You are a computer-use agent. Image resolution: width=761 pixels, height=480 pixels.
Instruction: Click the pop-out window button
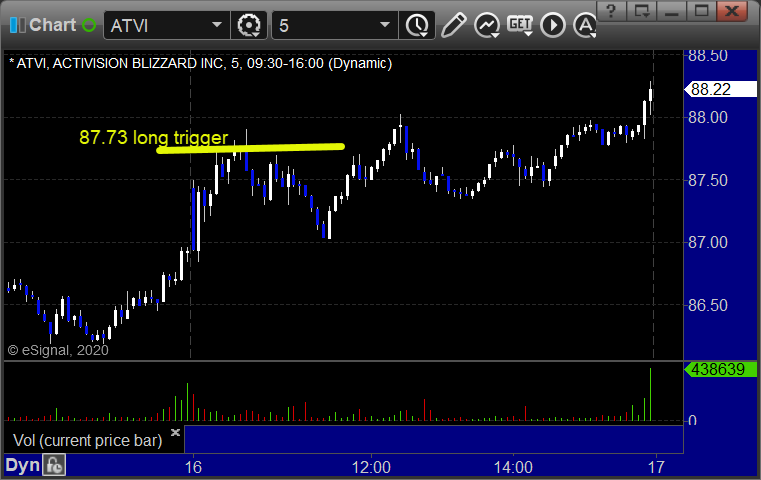click(x=642, y=11)
